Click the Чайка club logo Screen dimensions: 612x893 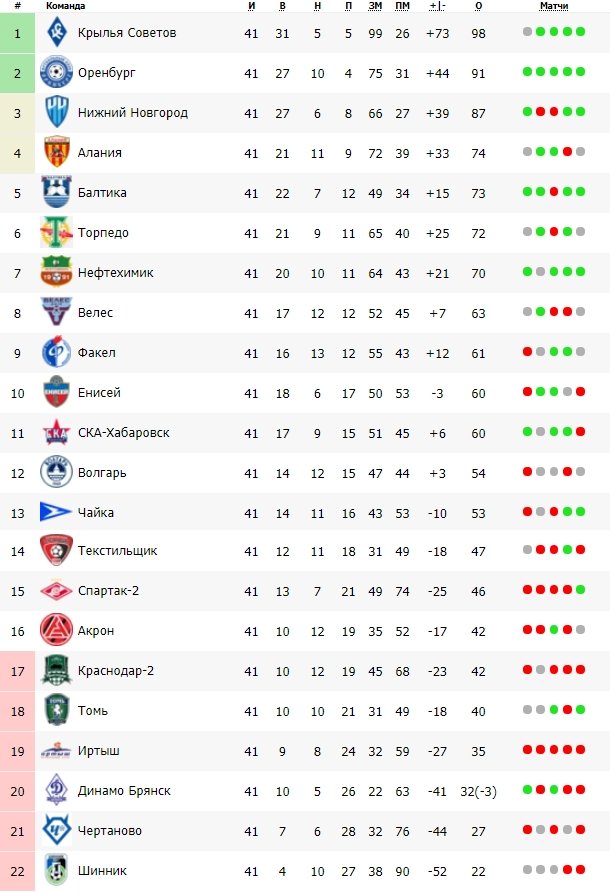coord(56,512)
